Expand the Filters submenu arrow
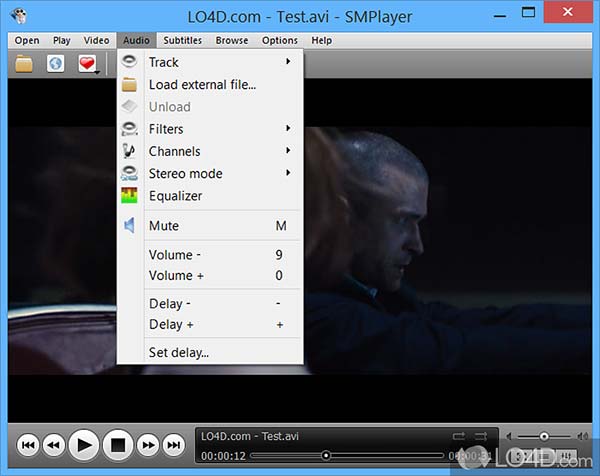Viewport: 600px width, 476px height. pyautogui.click(x=288, y=128)
